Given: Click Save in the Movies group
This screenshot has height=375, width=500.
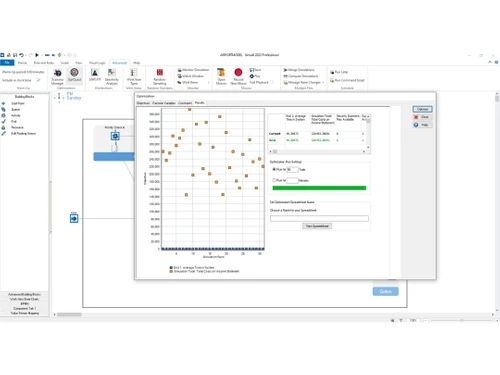Looking at the screenshot, I should point(255,70).
